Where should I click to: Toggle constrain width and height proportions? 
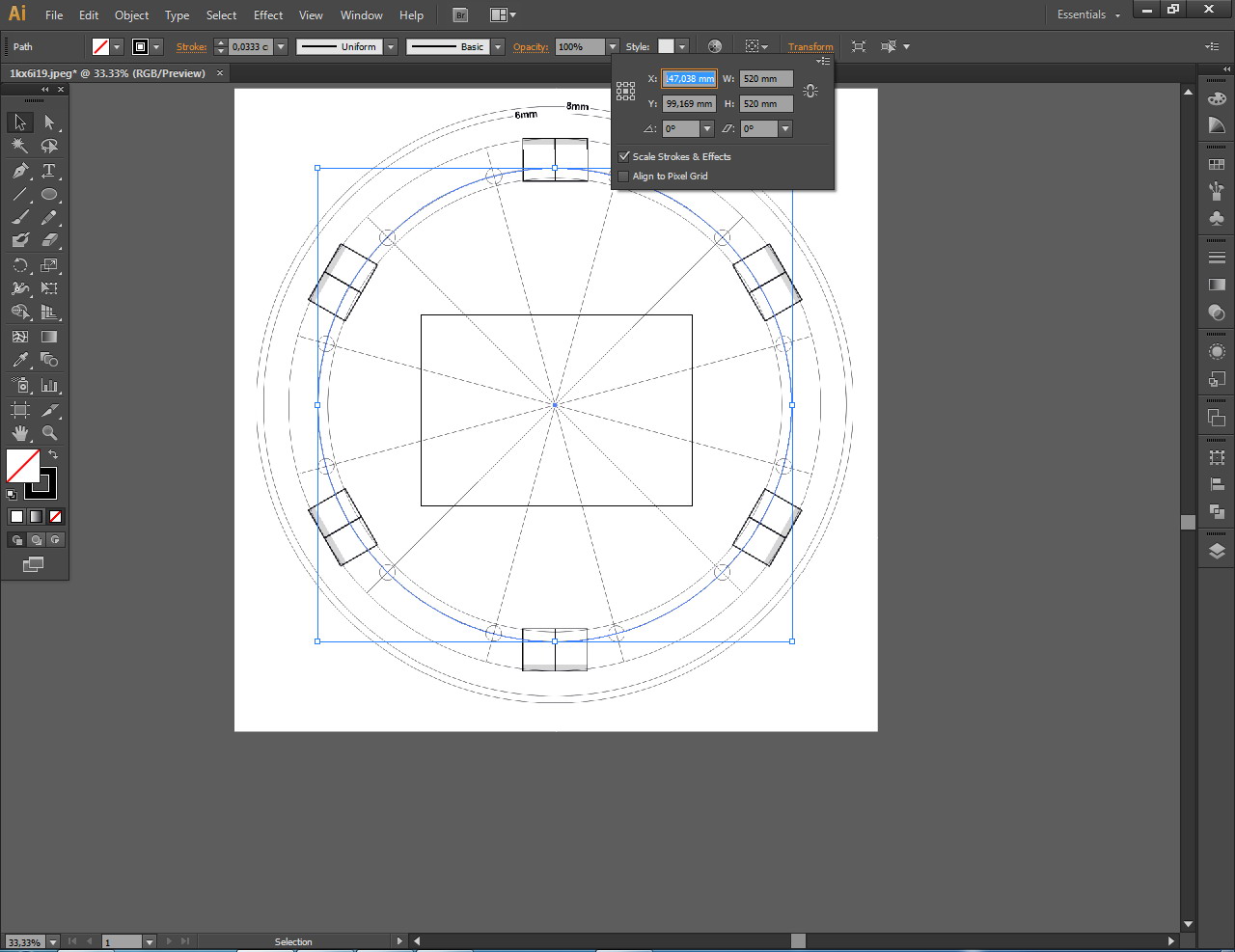click(x=810, y=91)
